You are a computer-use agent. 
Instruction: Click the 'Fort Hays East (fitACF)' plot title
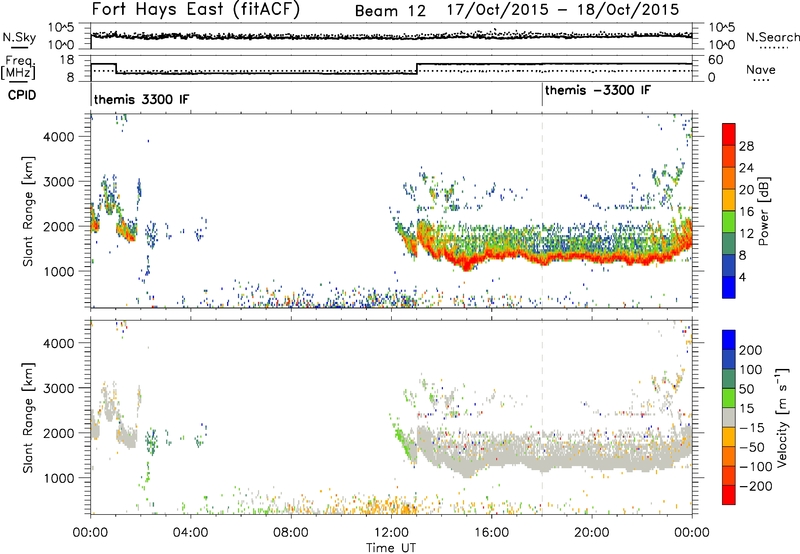(x=196, y=9)
